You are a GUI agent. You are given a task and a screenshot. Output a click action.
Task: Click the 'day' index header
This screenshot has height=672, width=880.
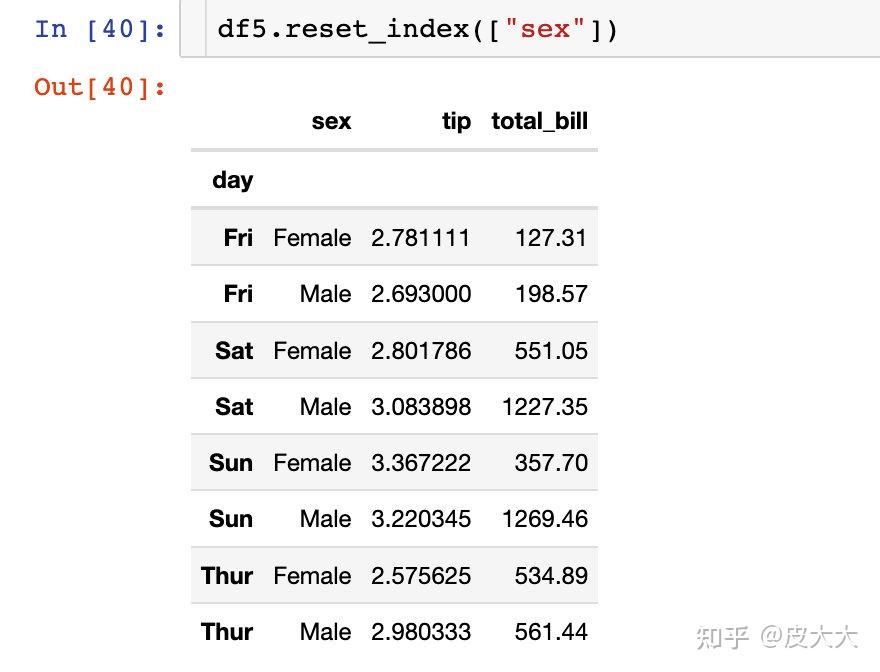232,180
